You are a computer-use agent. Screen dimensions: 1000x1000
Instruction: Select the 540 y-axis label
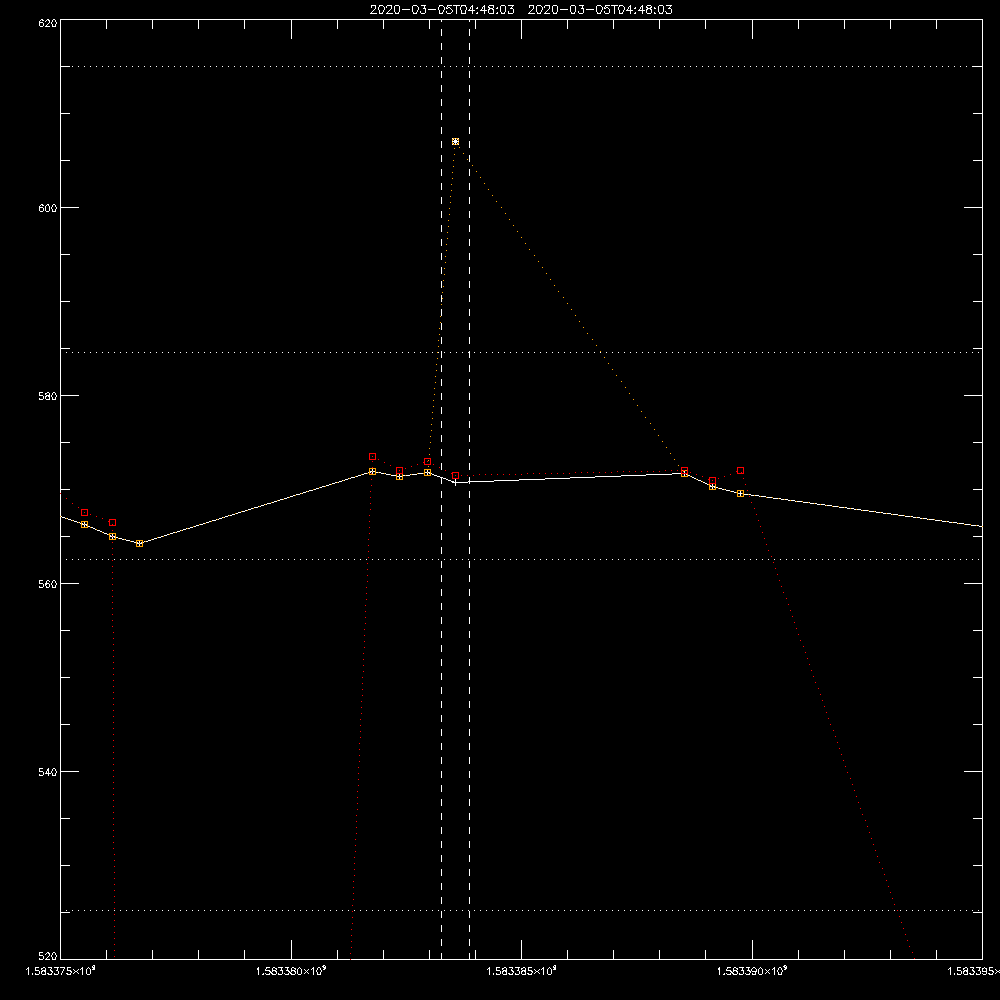(x=48, y=772)
